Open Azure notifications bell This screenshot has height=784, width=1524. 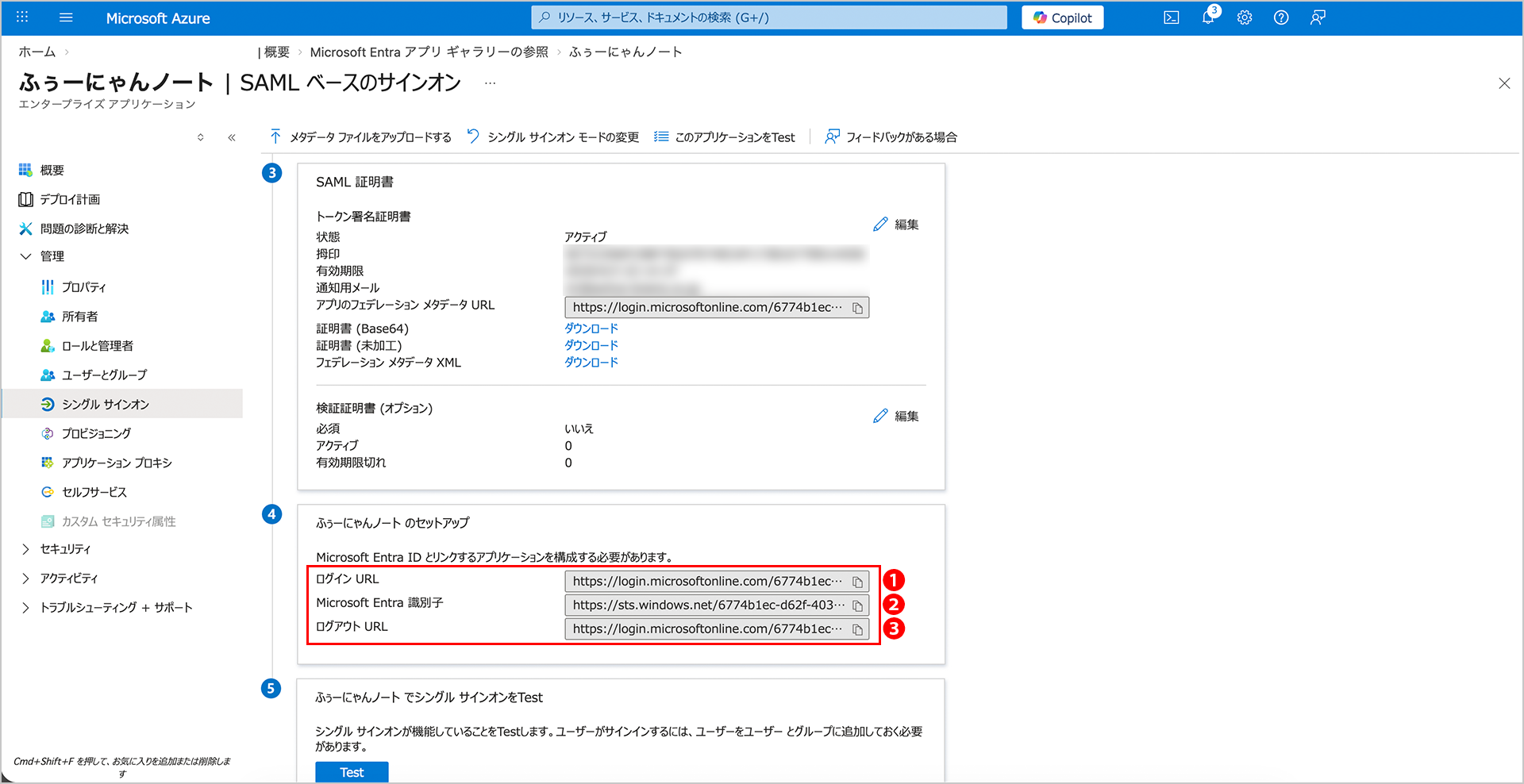point(1207,17)
